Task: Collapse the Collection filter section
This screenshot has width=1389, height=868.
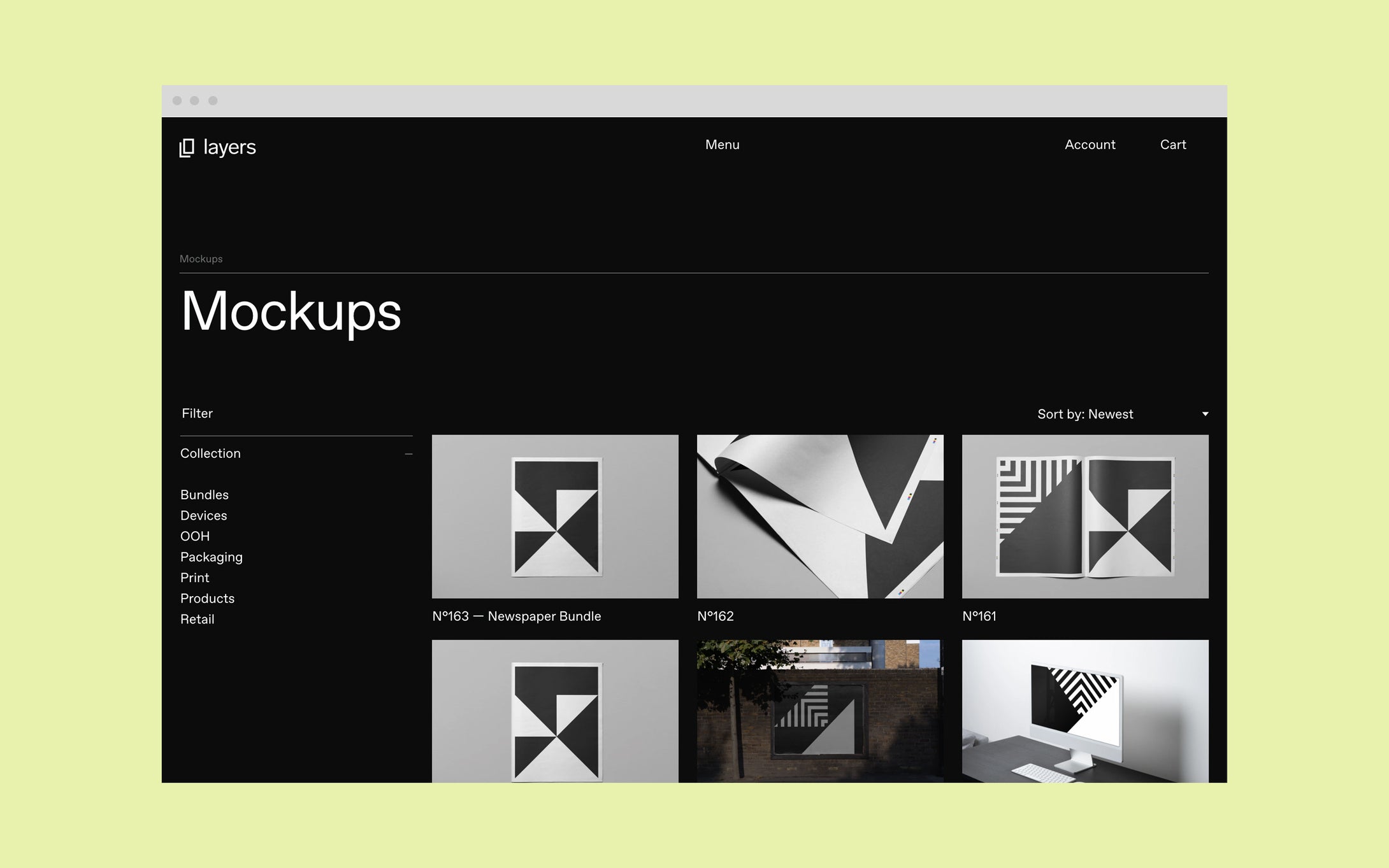Action: click(x=408, y=454)
